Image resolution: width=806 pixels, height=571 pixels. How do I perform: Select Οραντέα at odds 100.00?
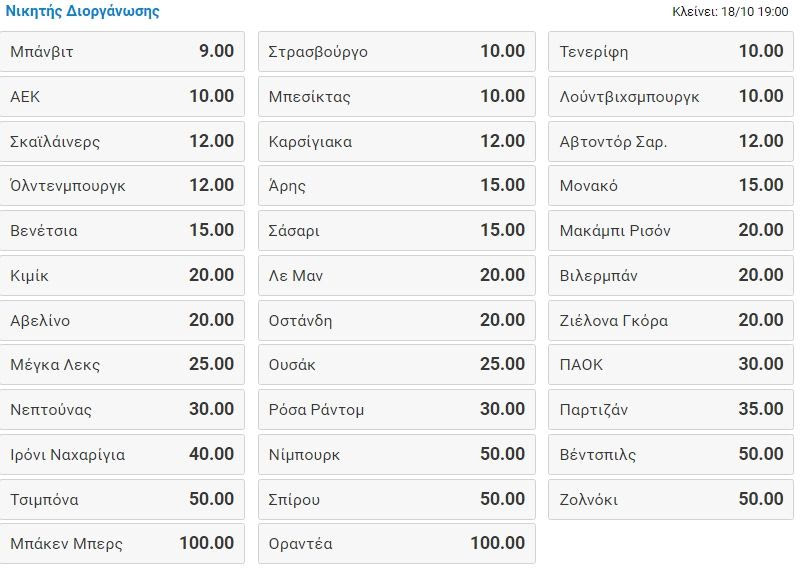(x=397, y=544)
